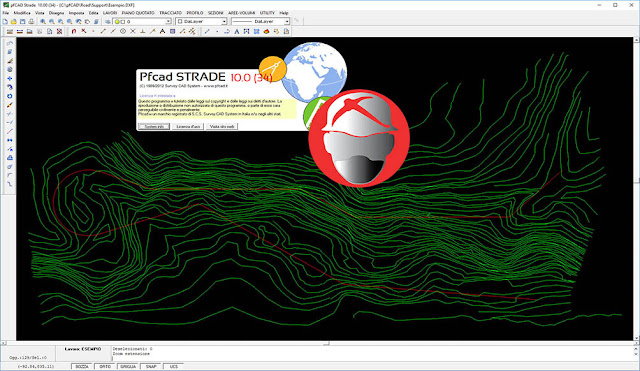640x371 pixels.
Task: Click the red and orange fill icon
Action: (x=266, y=31)
